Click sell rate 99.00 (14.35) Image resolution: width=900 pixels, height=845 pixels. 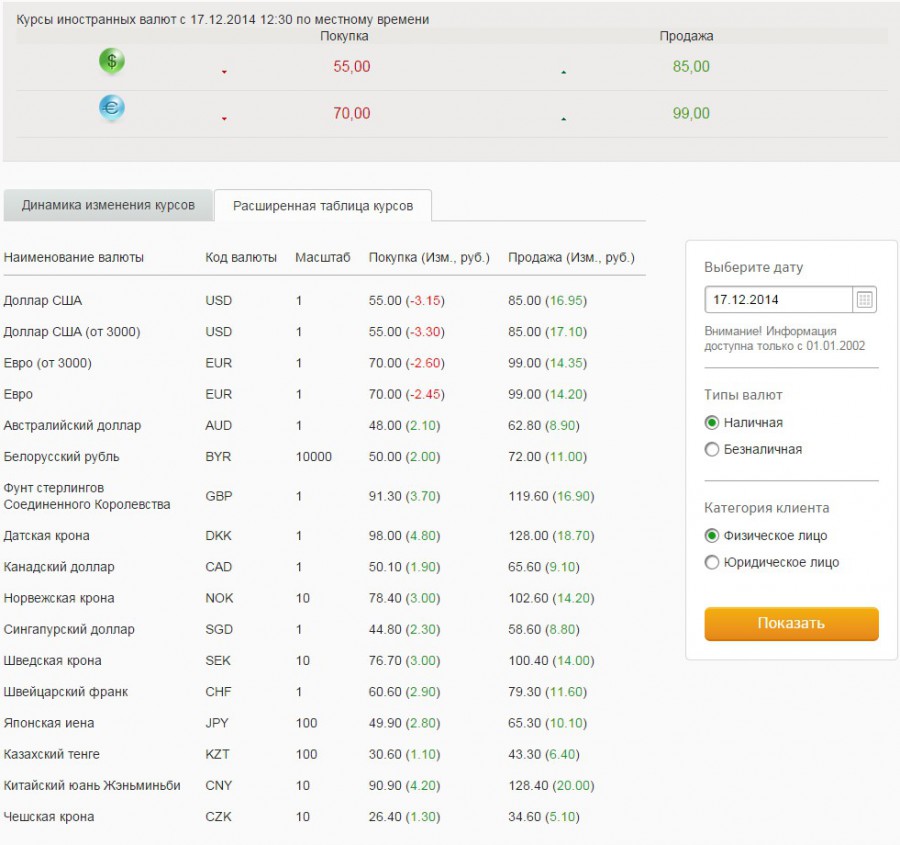548,363
